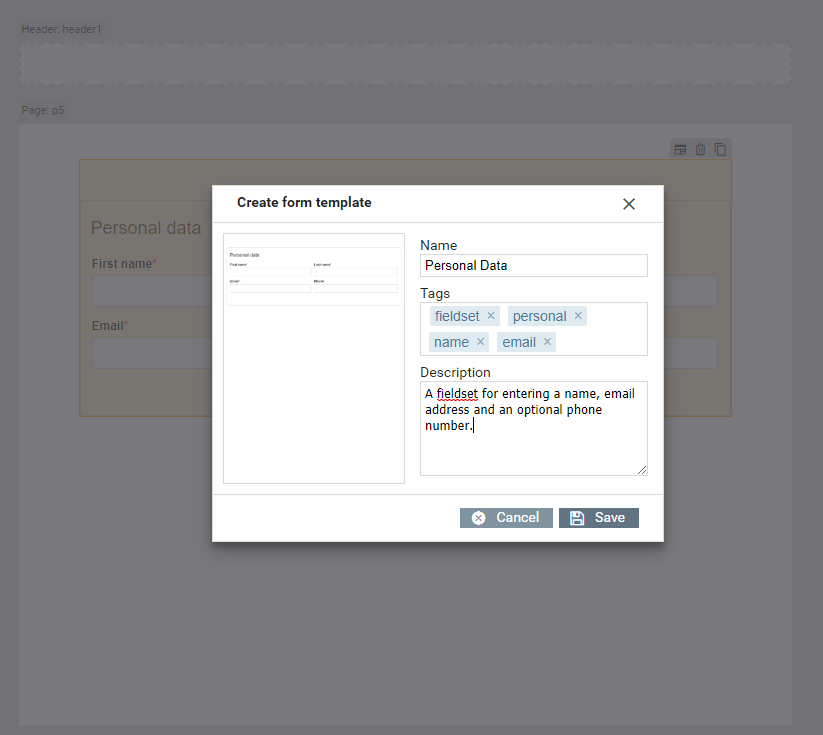Click the "fieldset" tag label
823x735 pixels.
[458, 316]
